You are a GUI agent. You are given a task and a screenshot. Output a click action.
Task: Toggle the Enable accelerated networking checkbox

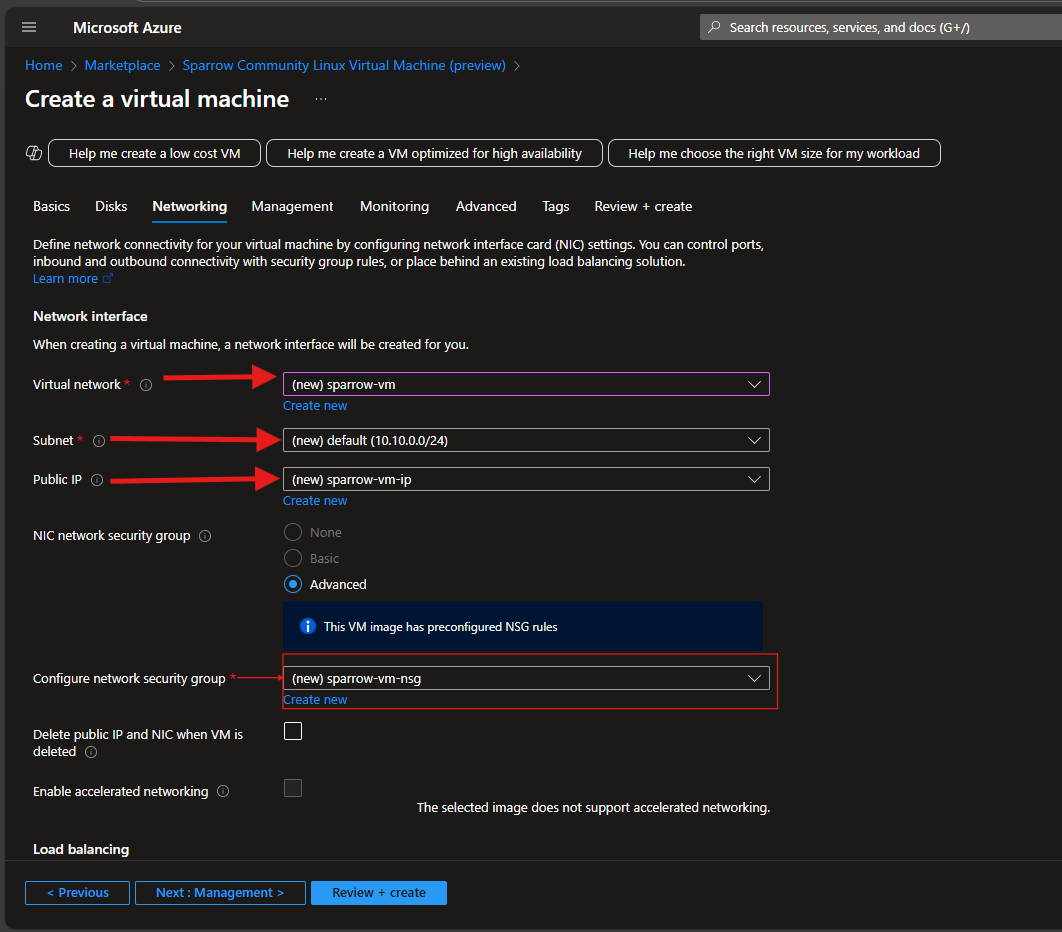293,788
